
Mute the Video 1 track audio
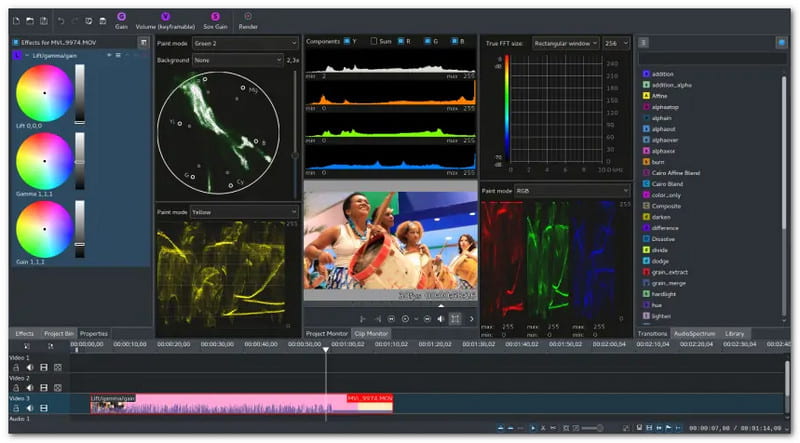(30, 367)
